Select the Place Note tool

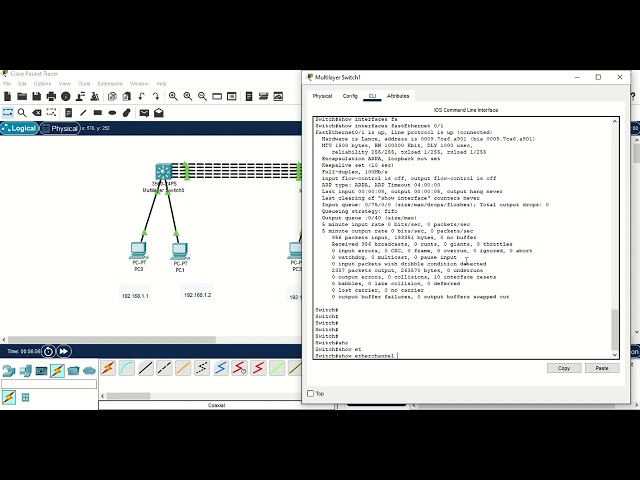pyautogui.click(x=69, y=113)
